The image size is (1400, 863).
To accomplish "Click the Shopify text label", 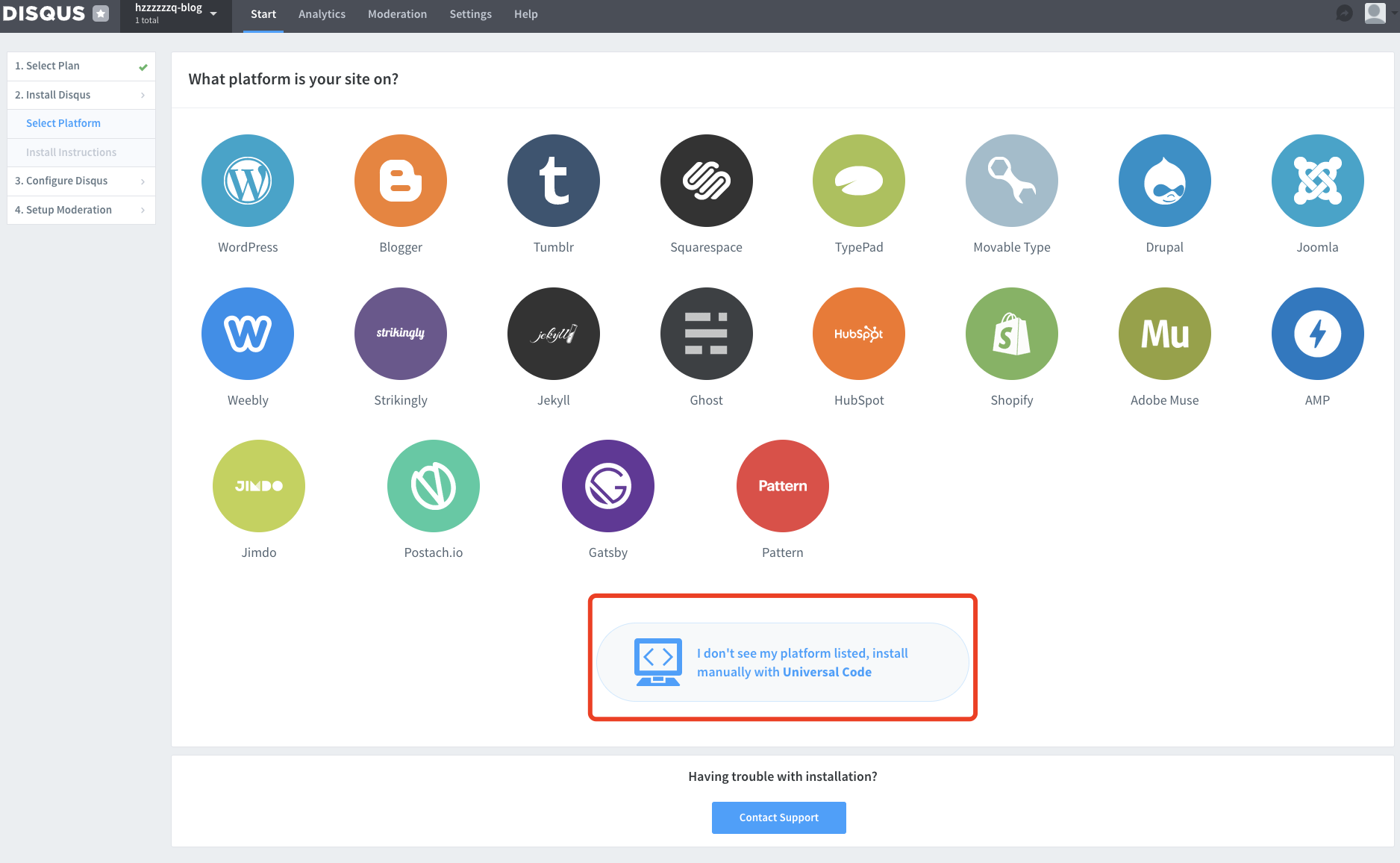I will tap(1012, 400).
